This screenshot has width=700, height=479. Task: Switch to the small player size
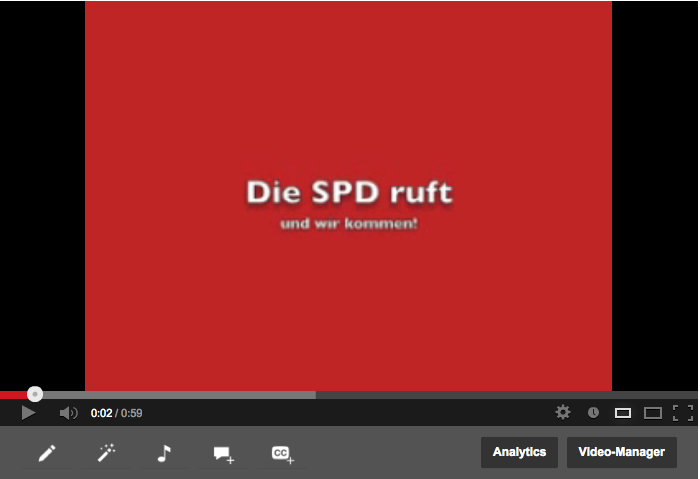click(x=623, y=413)
